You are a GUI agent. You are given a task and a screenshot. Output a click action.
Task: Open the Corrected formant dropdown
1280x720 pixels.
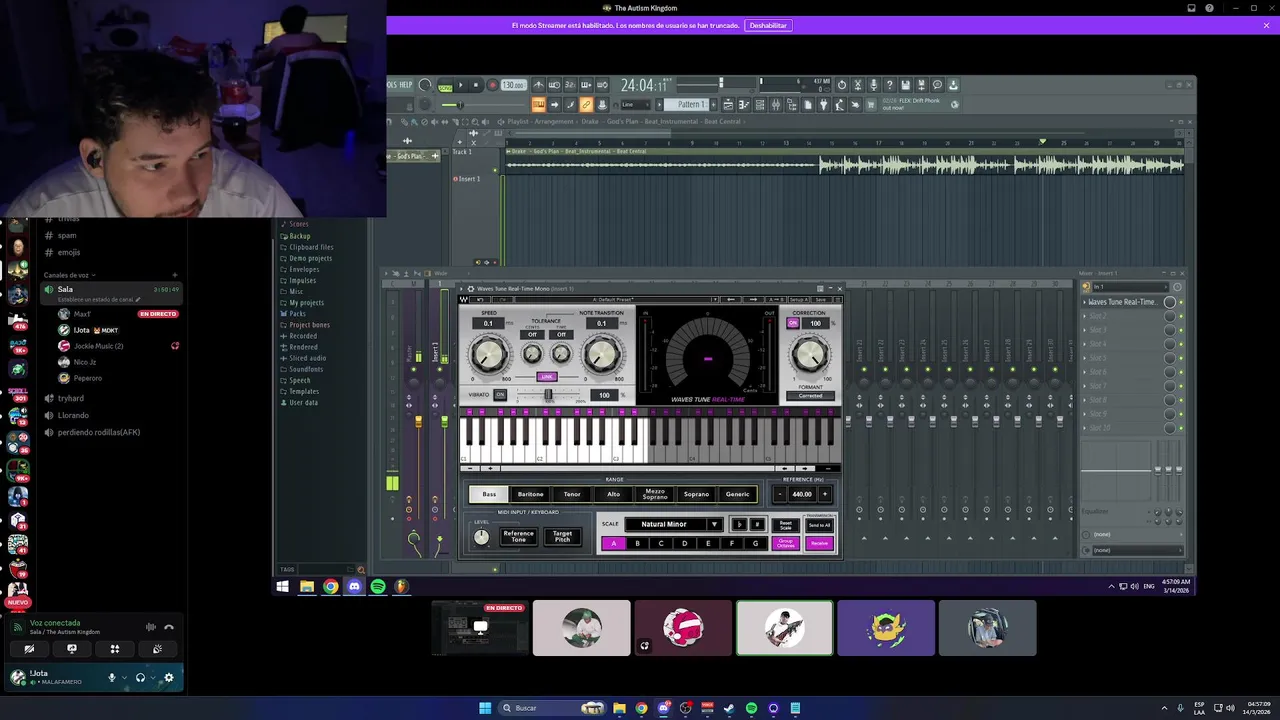point(810,396)
